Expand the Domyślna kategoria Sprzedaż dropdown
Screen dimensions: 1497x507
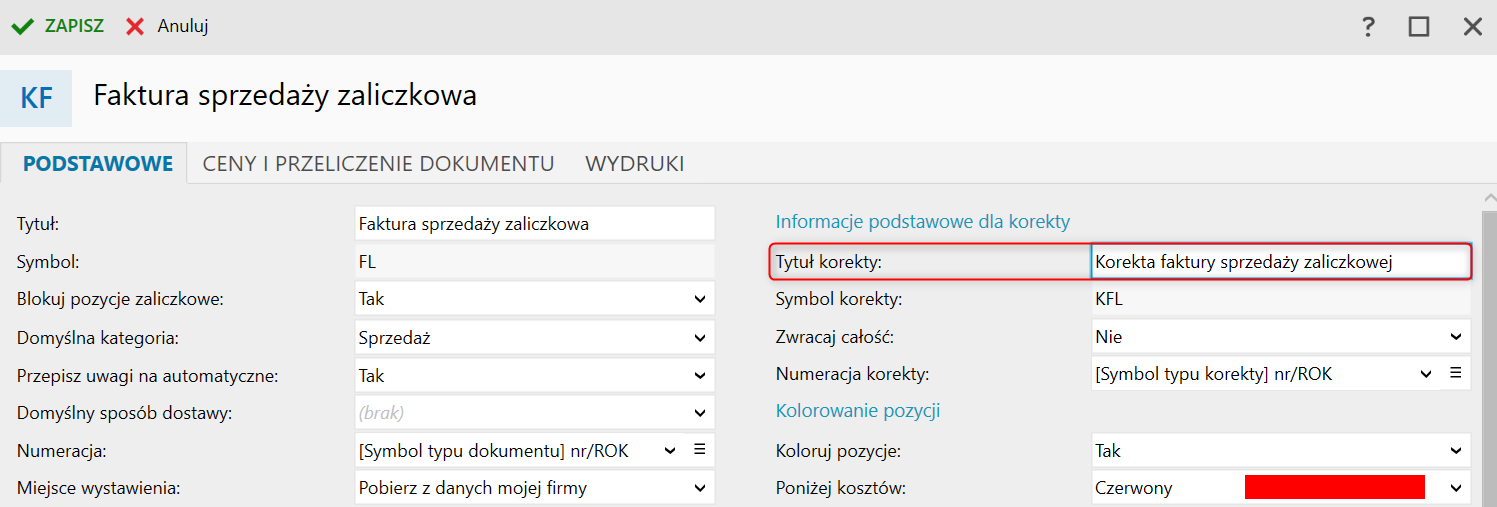point(535,338)
